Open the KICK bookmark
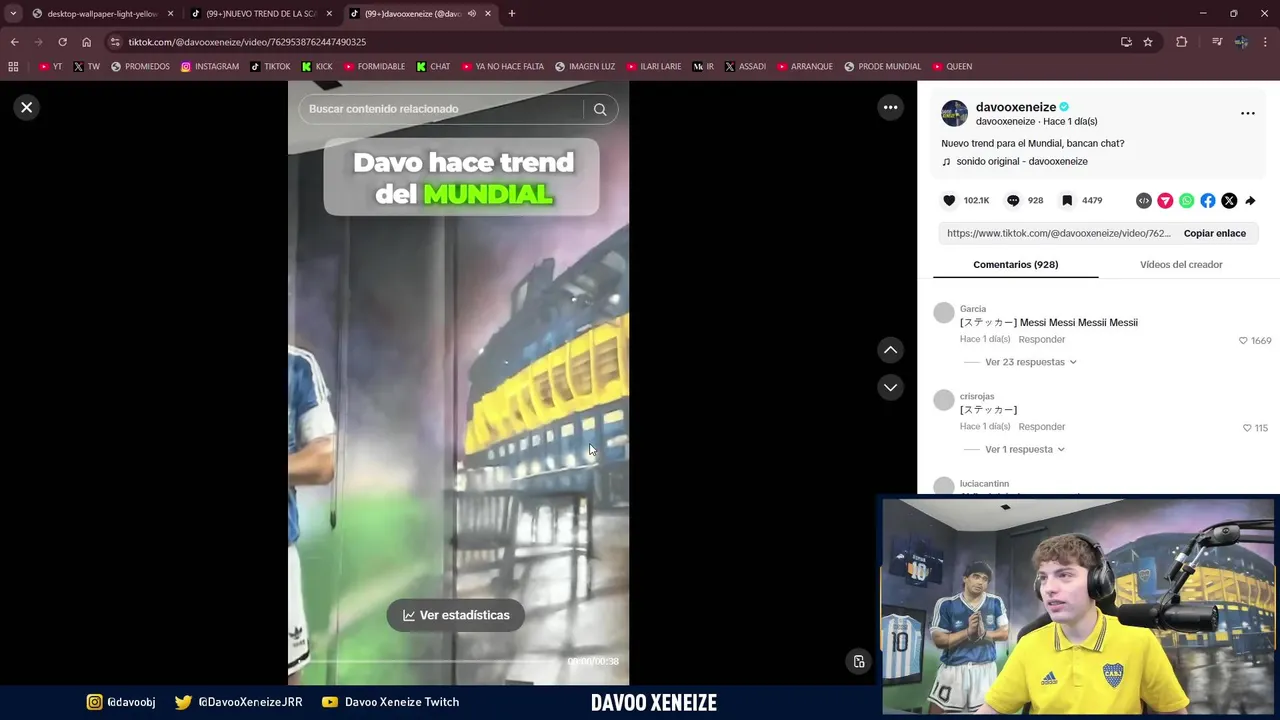Viewport: 1280px width, 720px height. (x=317, y=67)
